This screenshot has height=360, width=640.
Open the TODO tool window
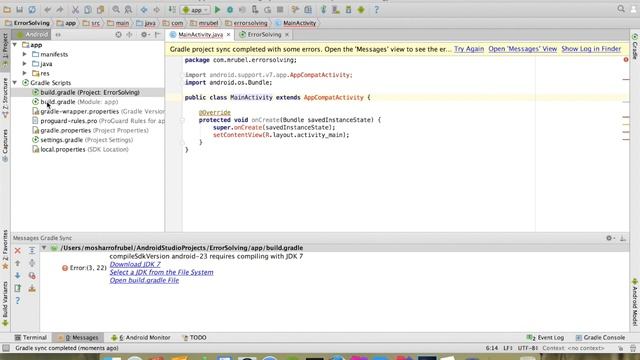(x=194, y=338)
